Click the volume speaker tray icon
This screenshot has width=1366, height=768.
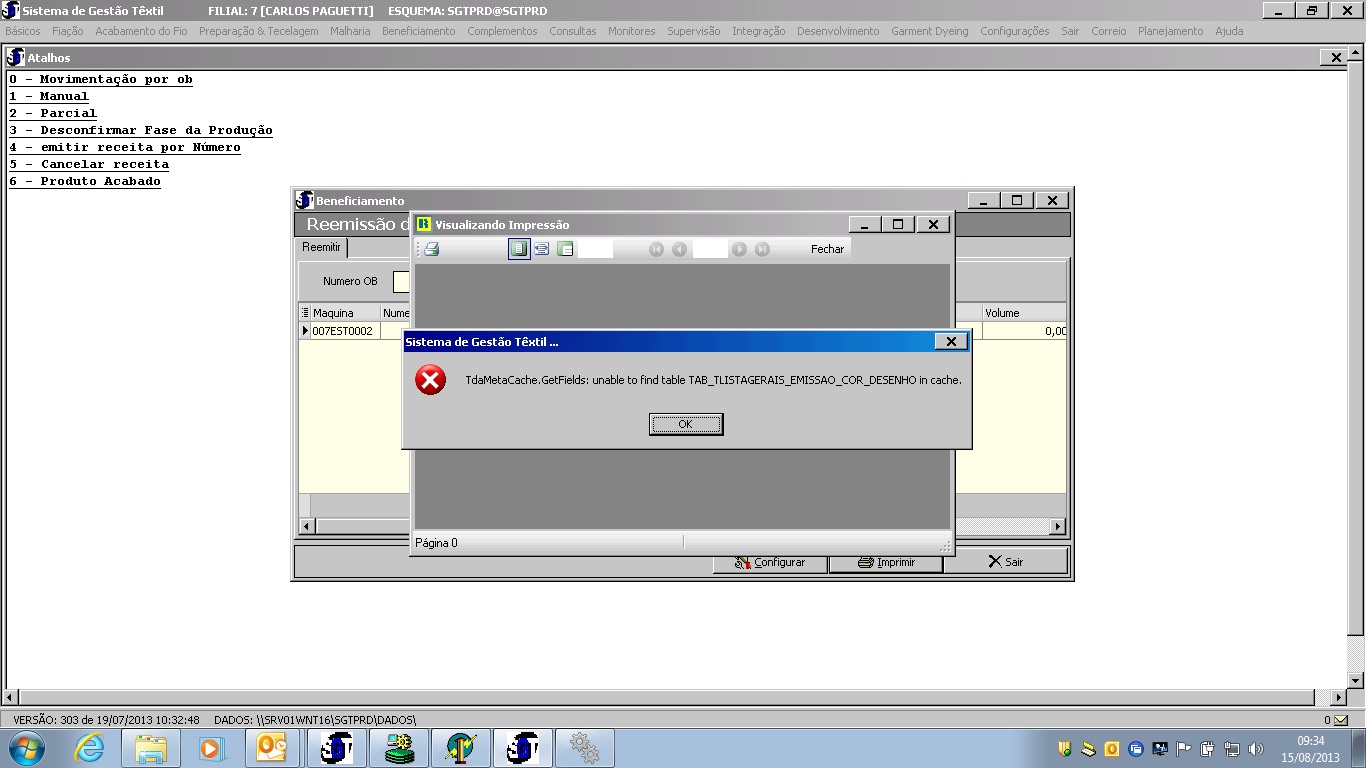click(x=1255, y=748)
